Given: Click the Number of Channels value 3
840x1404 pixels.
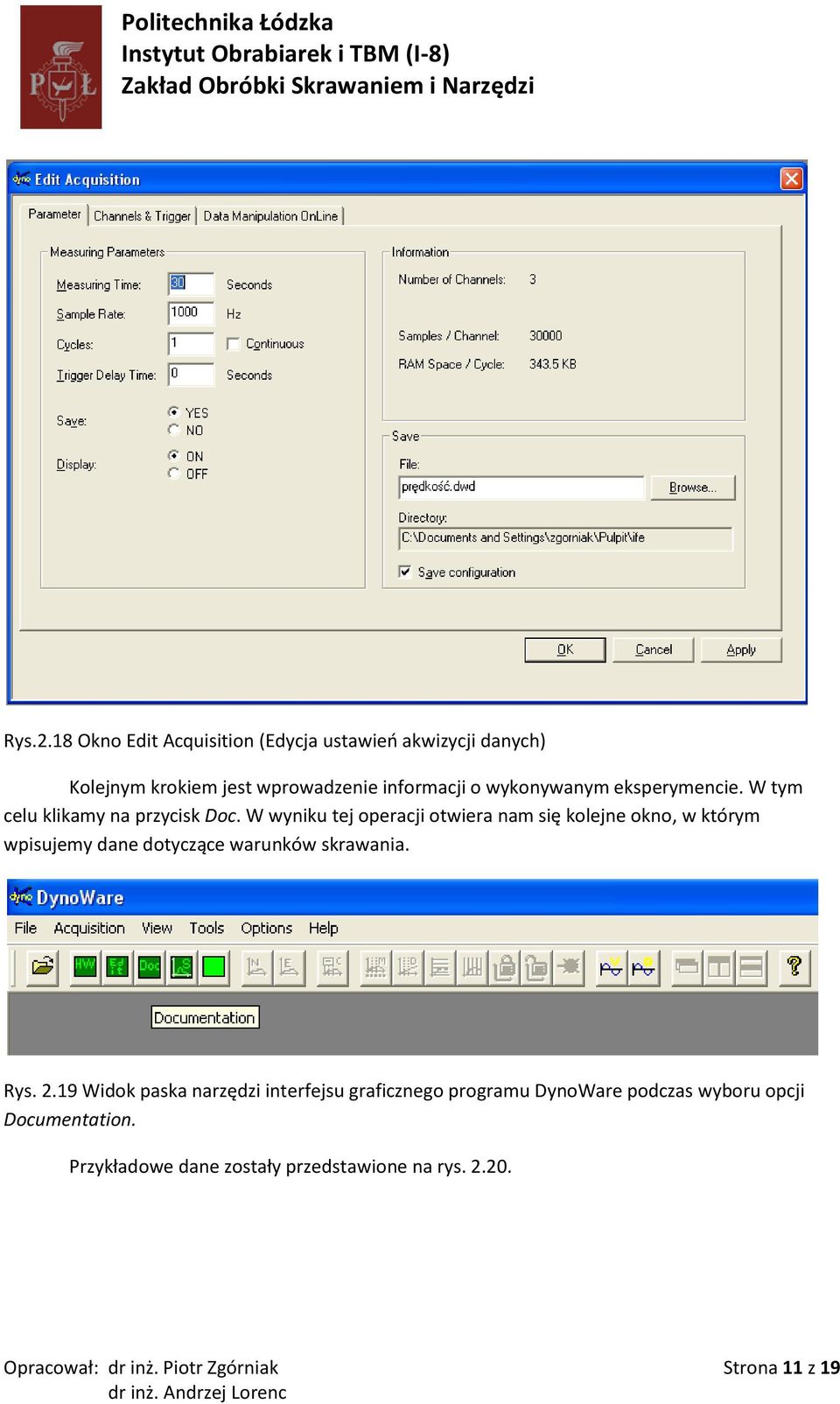Looking at the screenshot, I should coord(533,280).
